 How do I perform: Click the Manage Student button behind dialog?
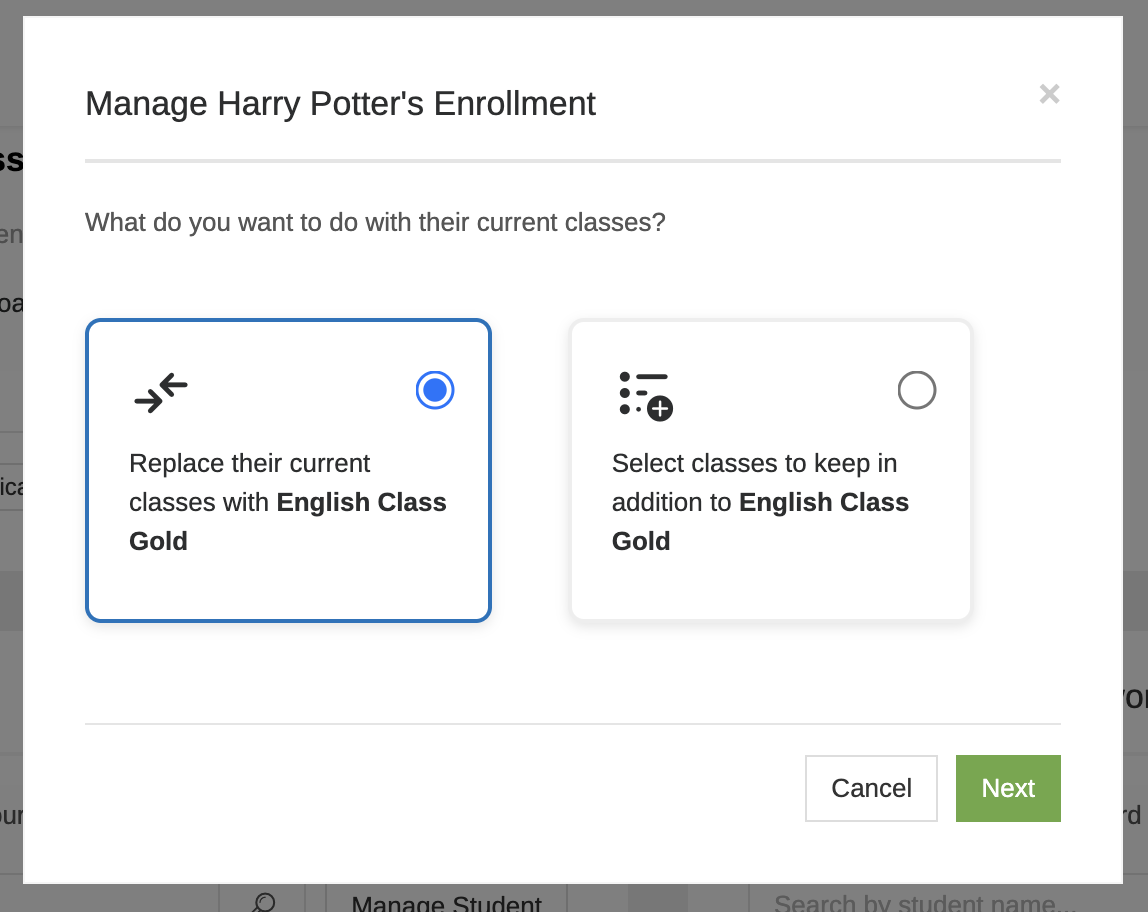pos(447,900)
